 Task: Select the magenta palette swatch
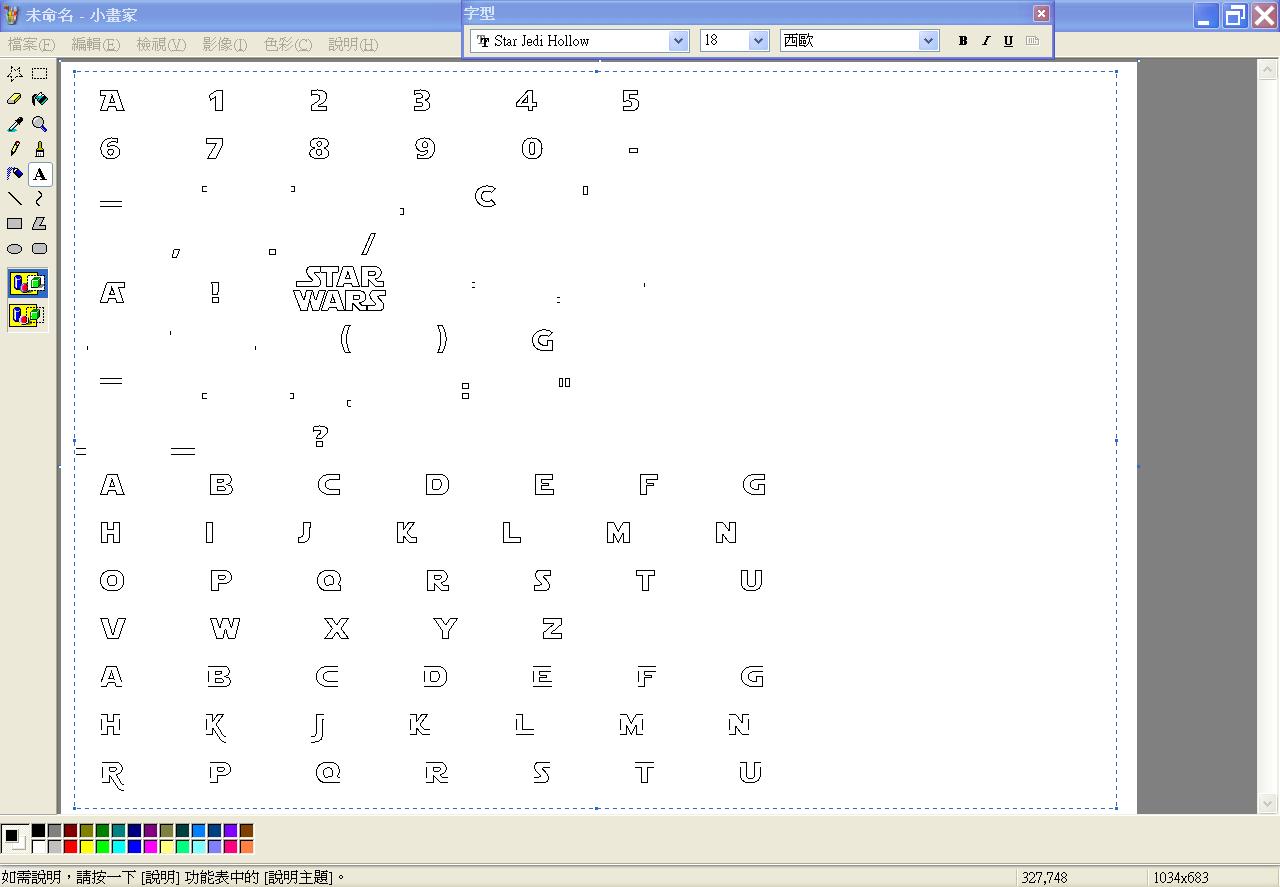[150, 847]
